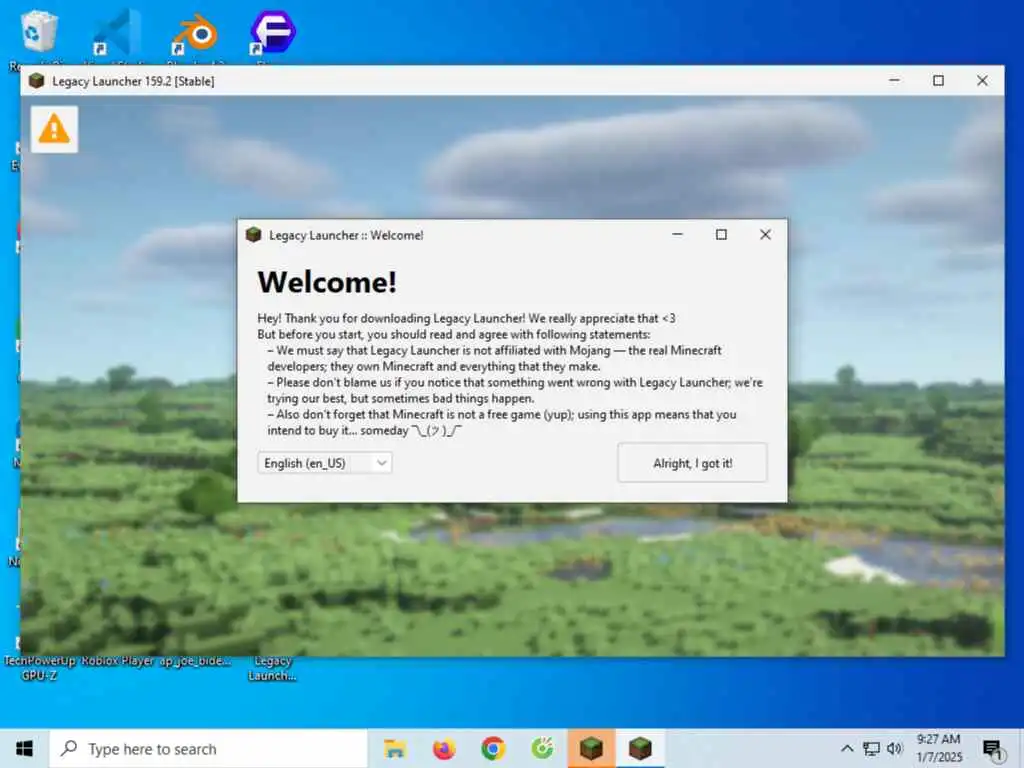1024x768 pixels.
Task: Click the orange warning triangle icon
Action: point(54,129)
